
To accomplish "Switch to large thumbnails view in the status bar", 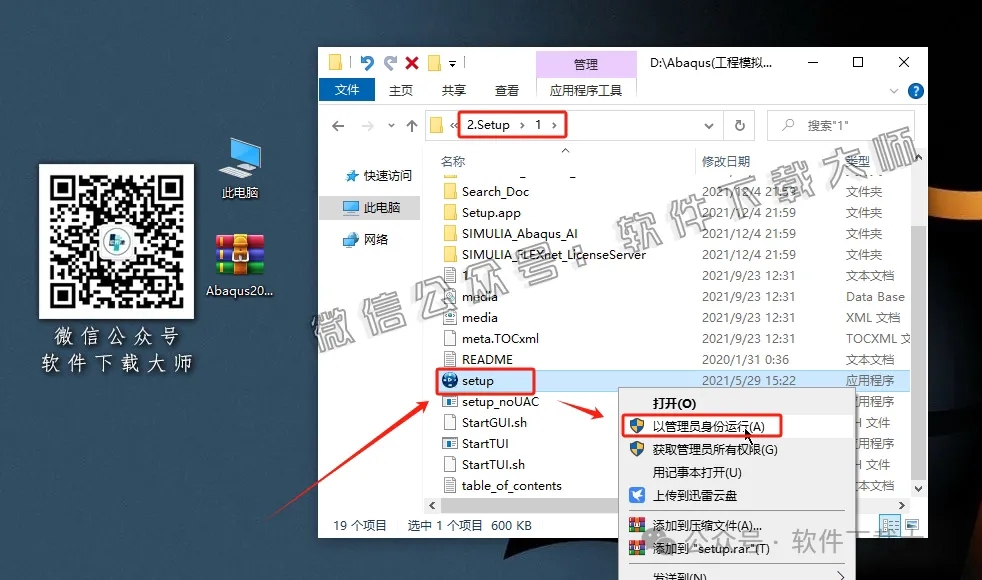I will (911, 525).
